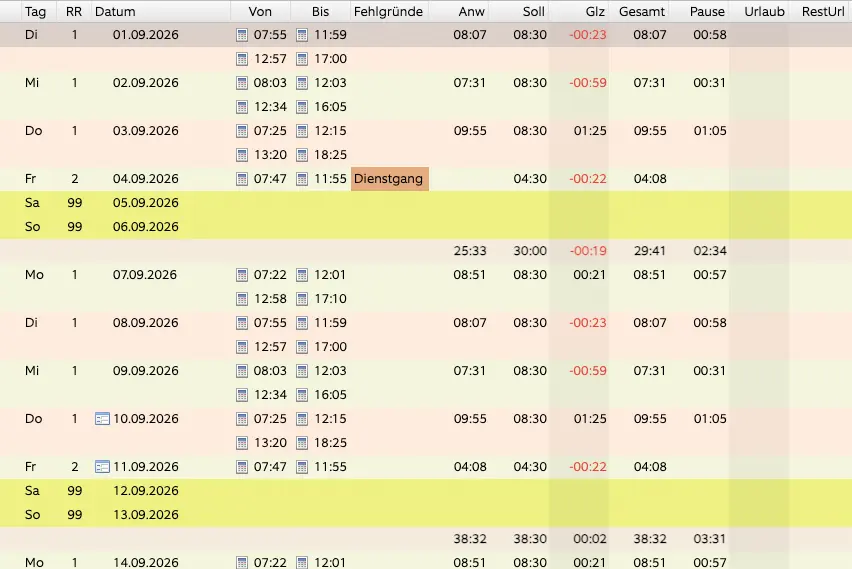Open the note icon beside date 11.09.2026
The width and height of the screenshot is (852, 569).
click(x=102, y=466)
